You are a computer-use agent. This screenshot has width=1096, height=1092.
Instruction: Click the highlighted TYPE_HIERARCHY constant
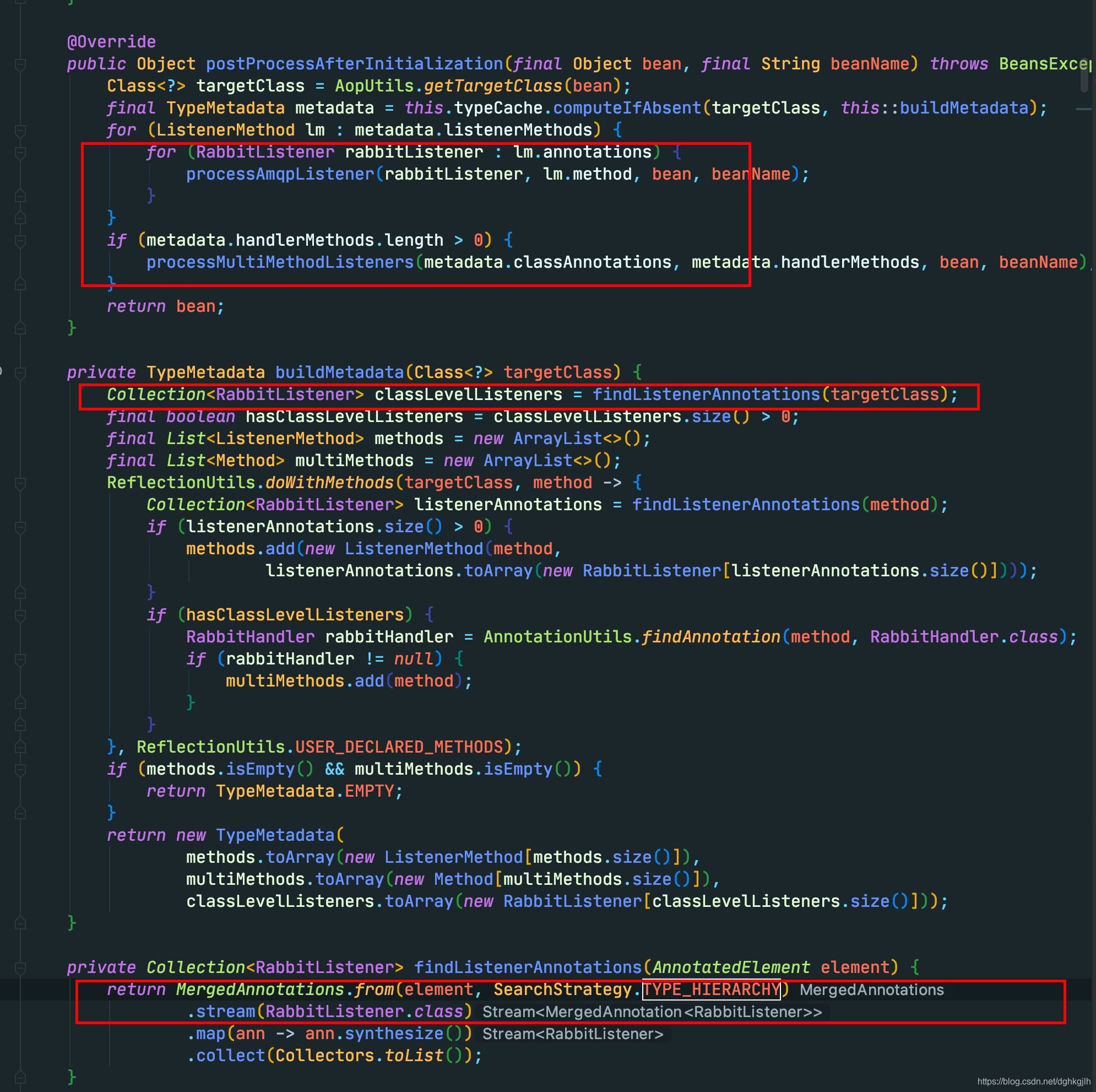(x=712, y=990)
